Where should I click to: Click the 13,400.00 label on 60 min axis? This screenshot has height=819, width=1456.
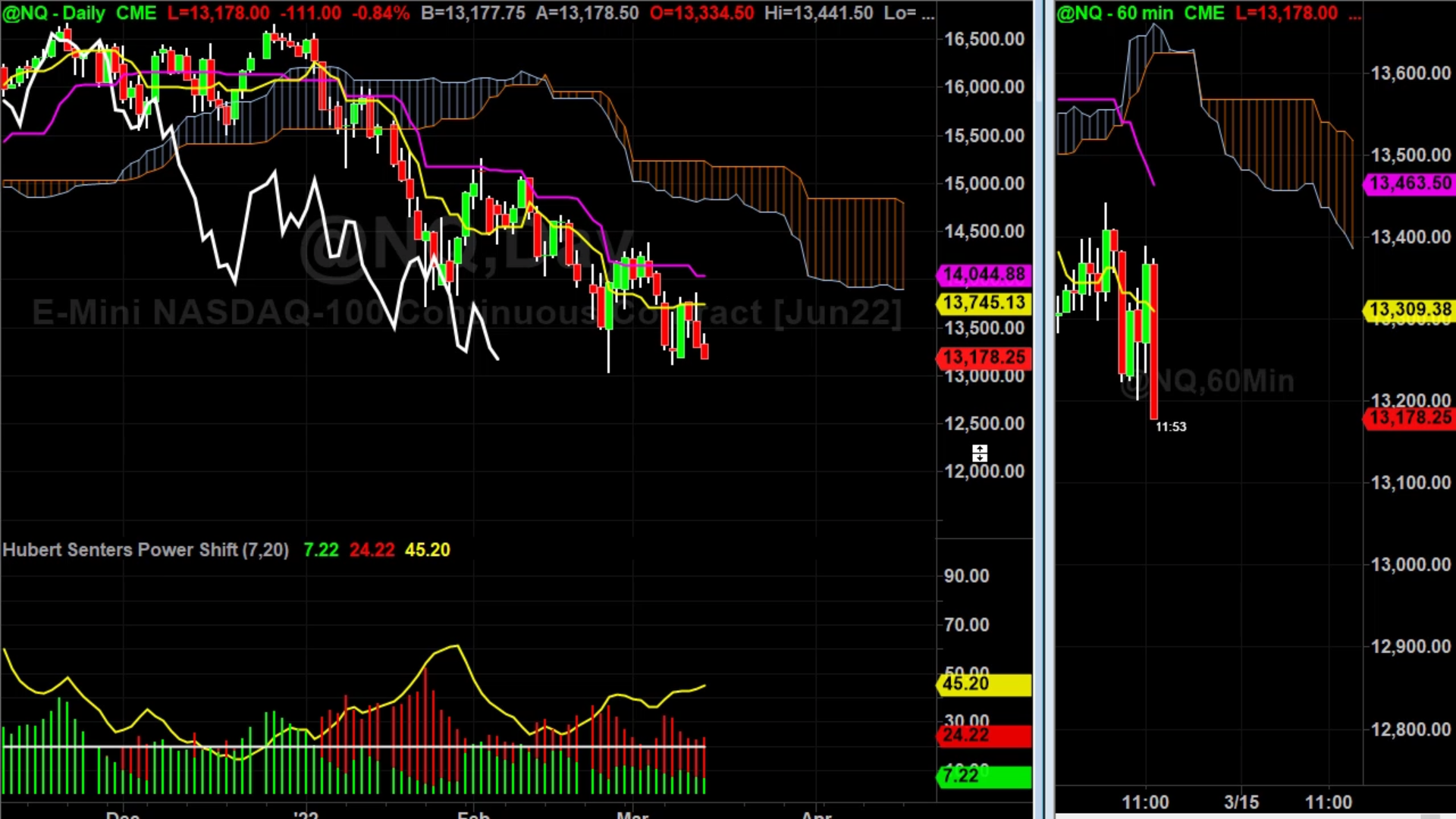click(1411, 237)
